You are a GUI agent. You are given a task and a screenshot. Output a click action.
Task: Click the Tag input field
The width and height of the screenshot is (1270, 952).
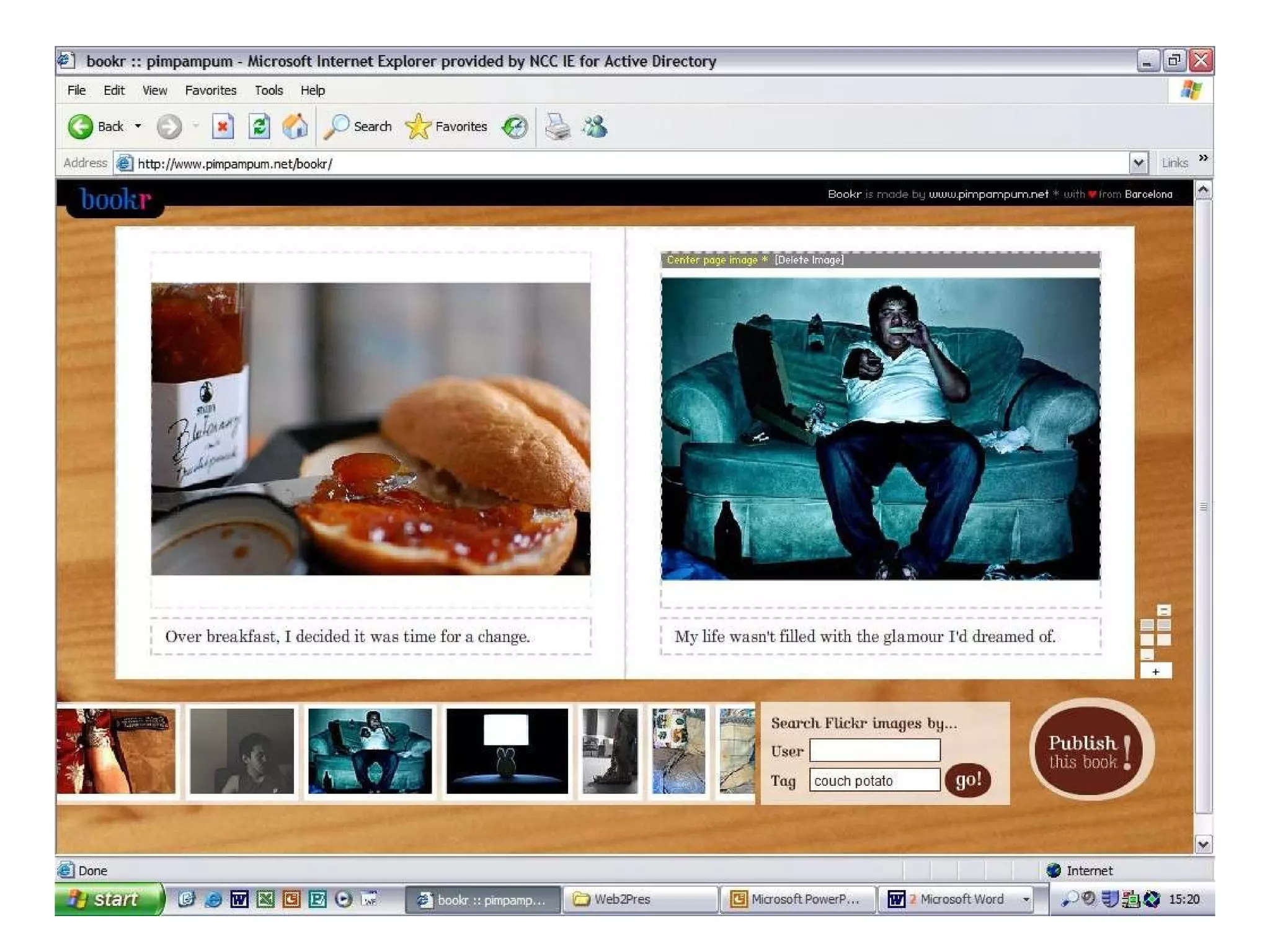874,780
